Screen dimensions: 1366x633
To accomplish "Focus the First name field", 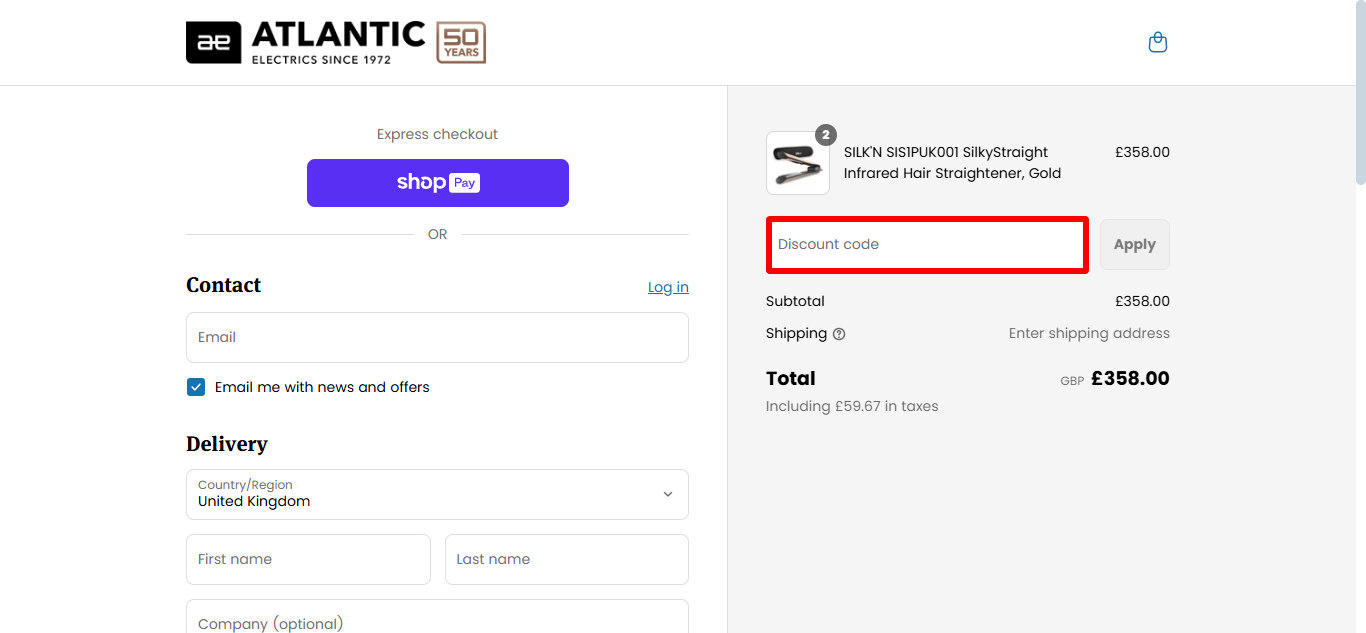I will [x=308, y=559].
